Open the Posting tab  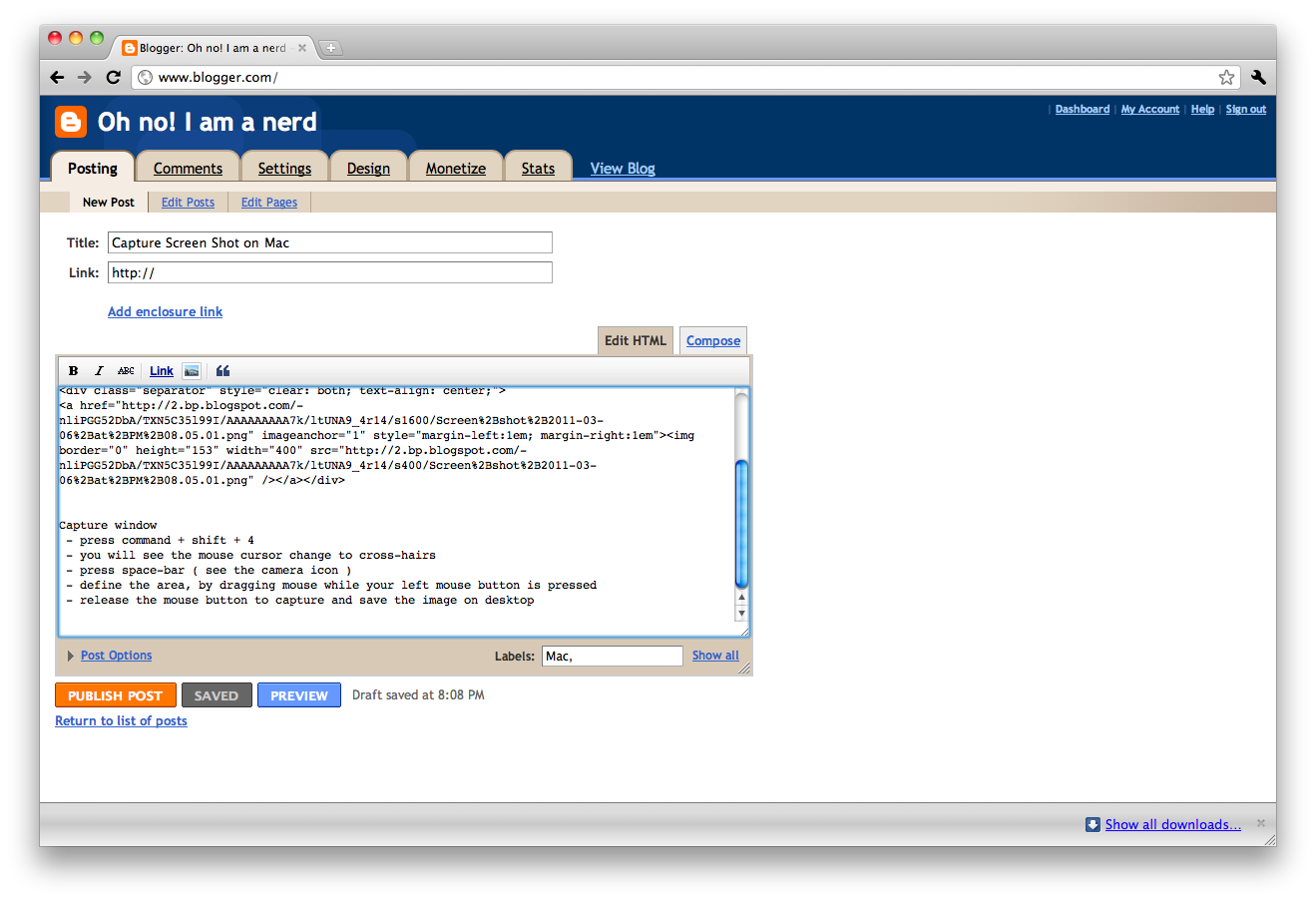(93, 168)
